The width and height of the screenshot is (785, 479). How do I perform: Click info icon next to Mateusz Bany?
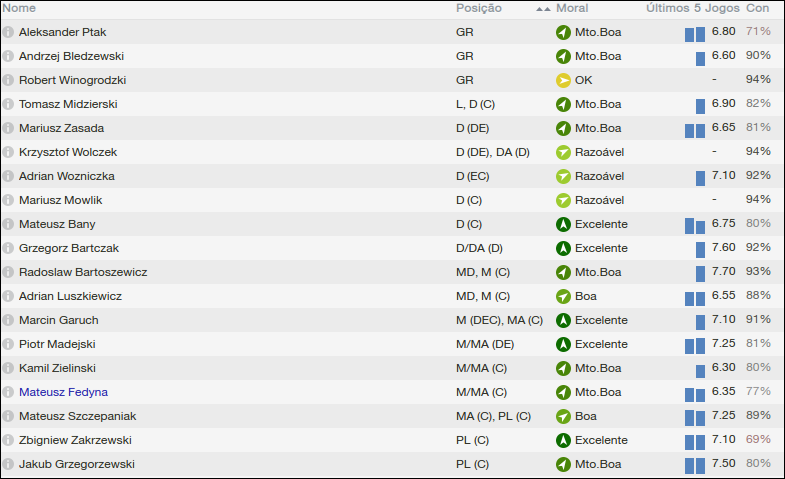click(9, 224)
